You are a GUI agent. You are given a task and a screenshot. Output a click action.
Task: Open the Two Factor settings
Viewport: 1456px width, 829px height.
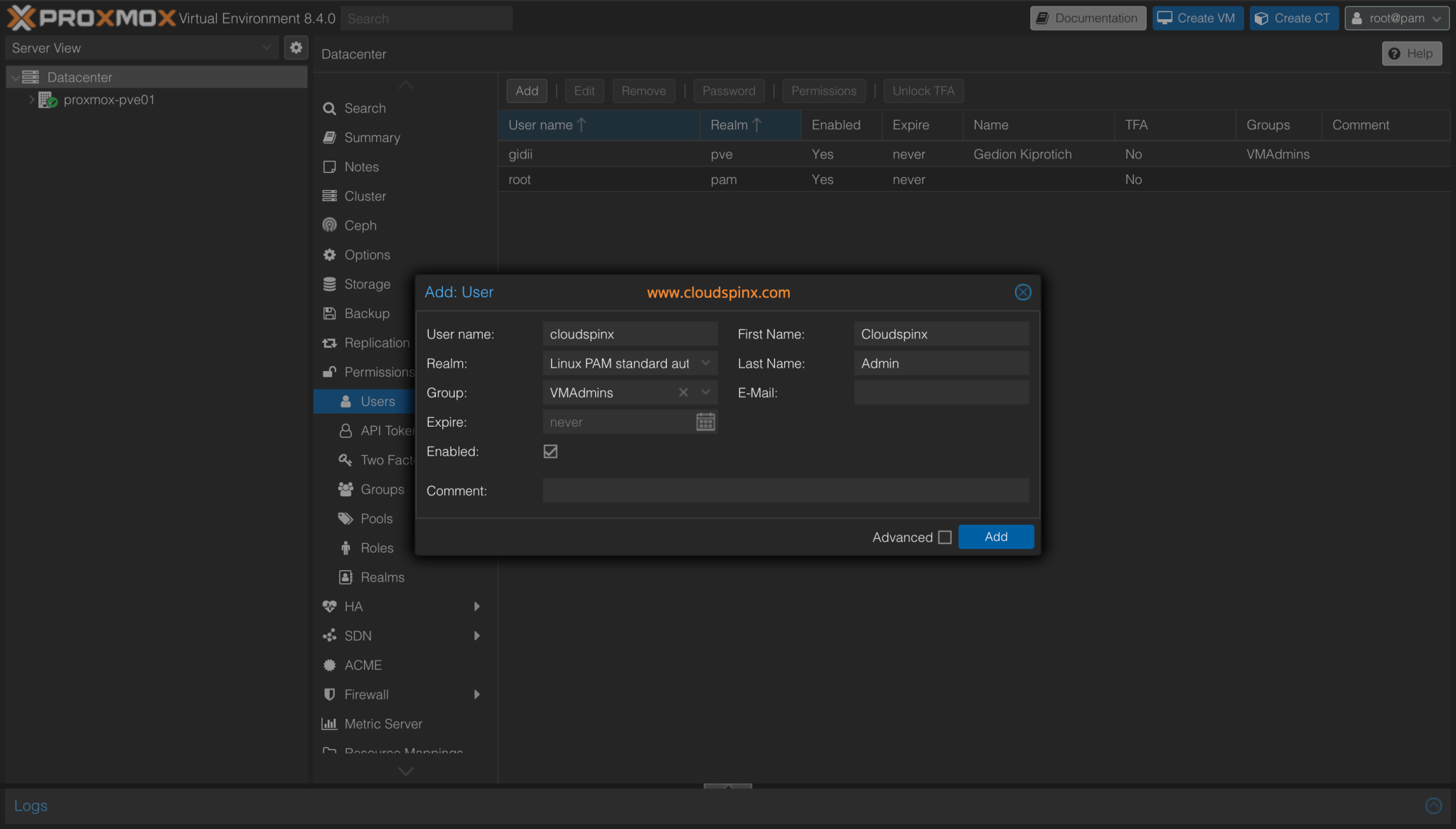[x=346, y=460]
